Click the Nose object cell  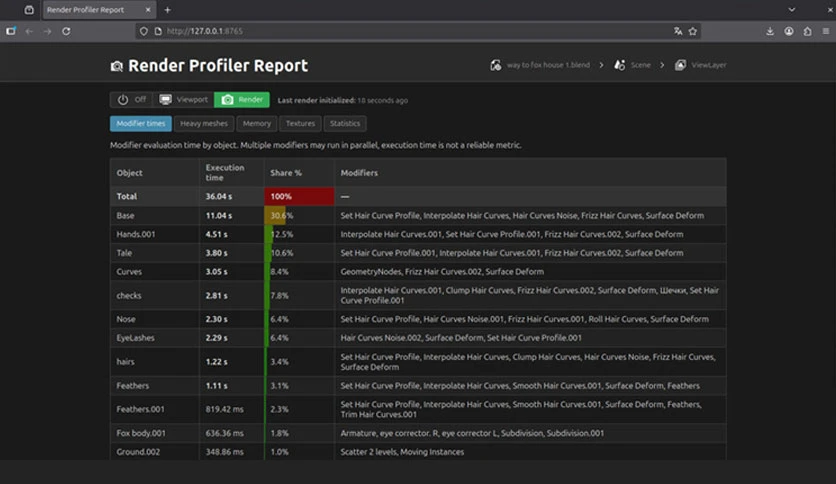pyautogui.click(x=155, y=319)
